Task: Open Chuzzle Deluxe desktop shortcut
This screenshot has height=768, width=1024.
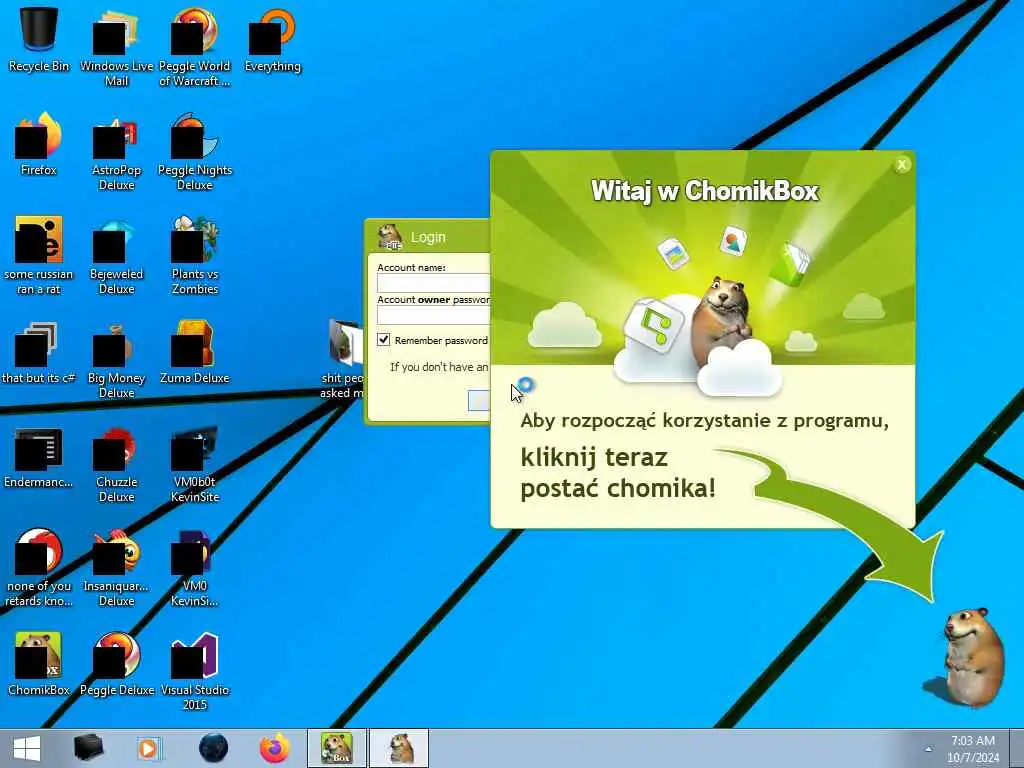Action: [116, 464]
